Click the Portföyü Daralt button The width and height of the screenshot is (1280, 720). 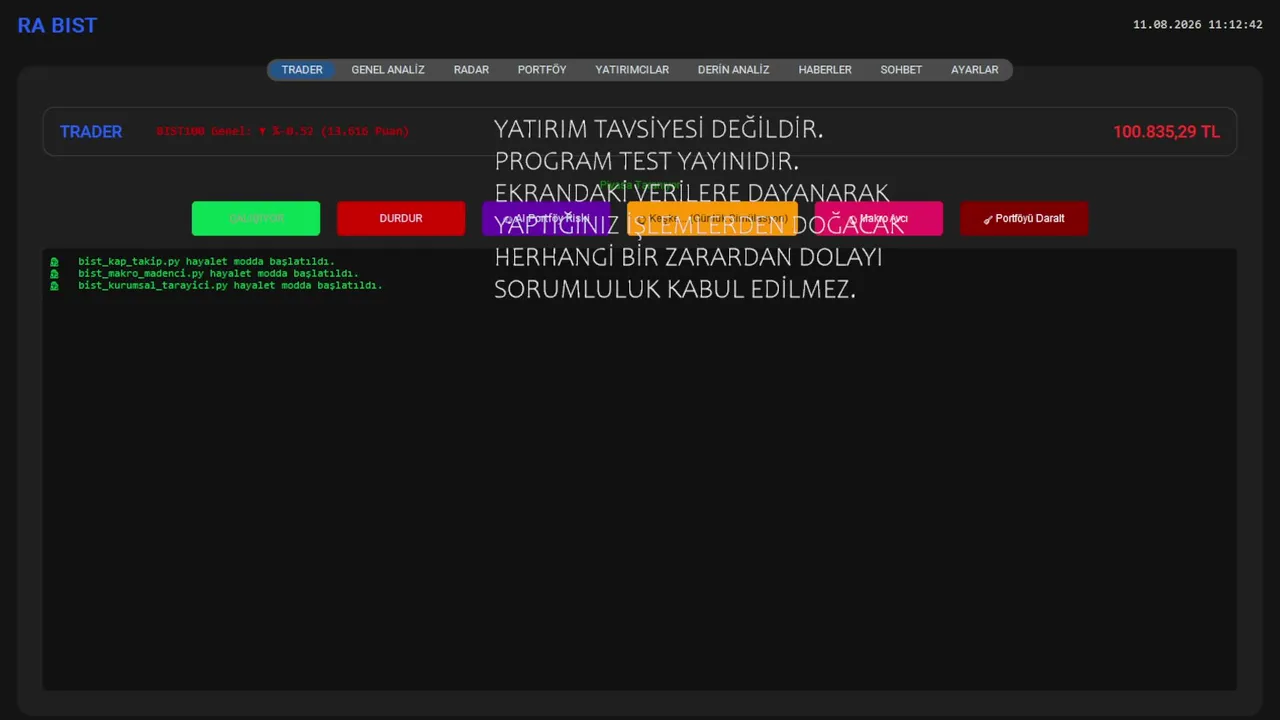tap(1024, 218)
